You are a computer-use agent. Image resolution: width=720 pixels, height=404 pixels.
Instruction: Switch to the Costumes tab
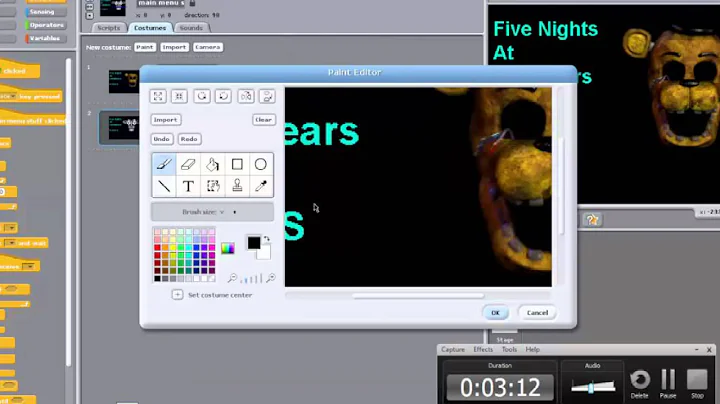click(150, 28)
